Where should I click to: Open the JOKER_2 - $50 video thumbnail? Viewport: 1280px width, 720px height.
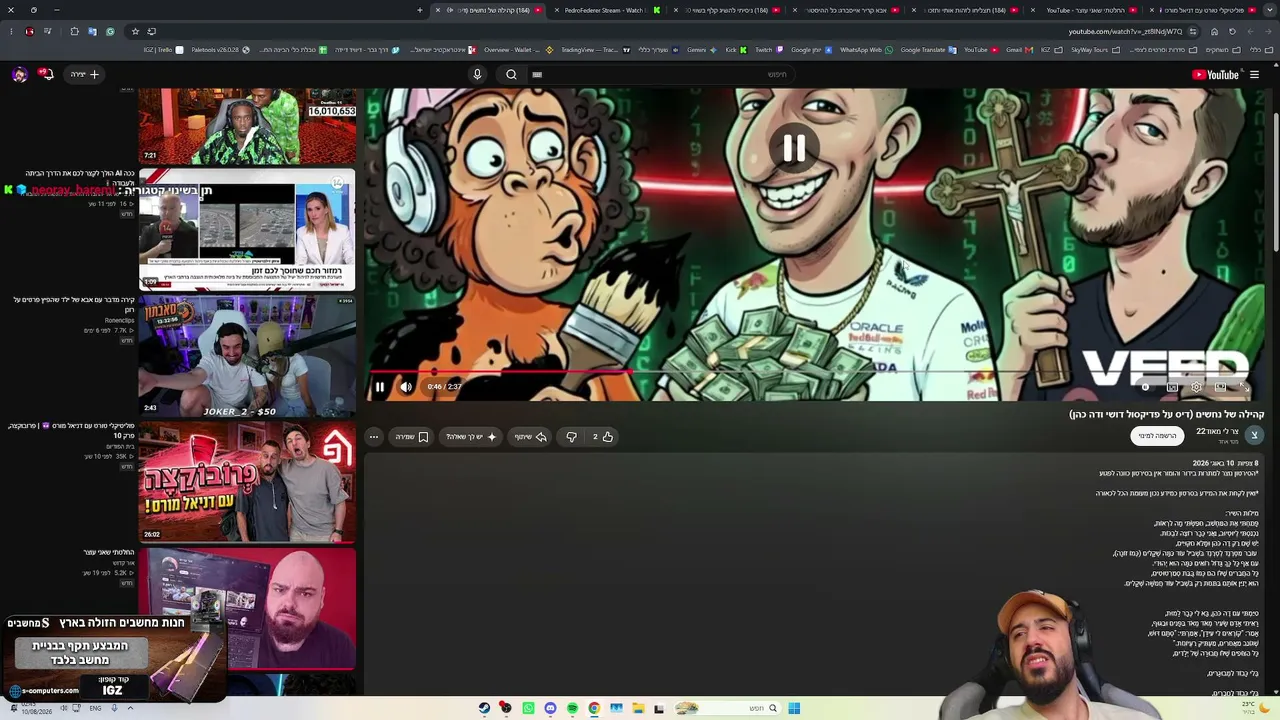(247, 356)
